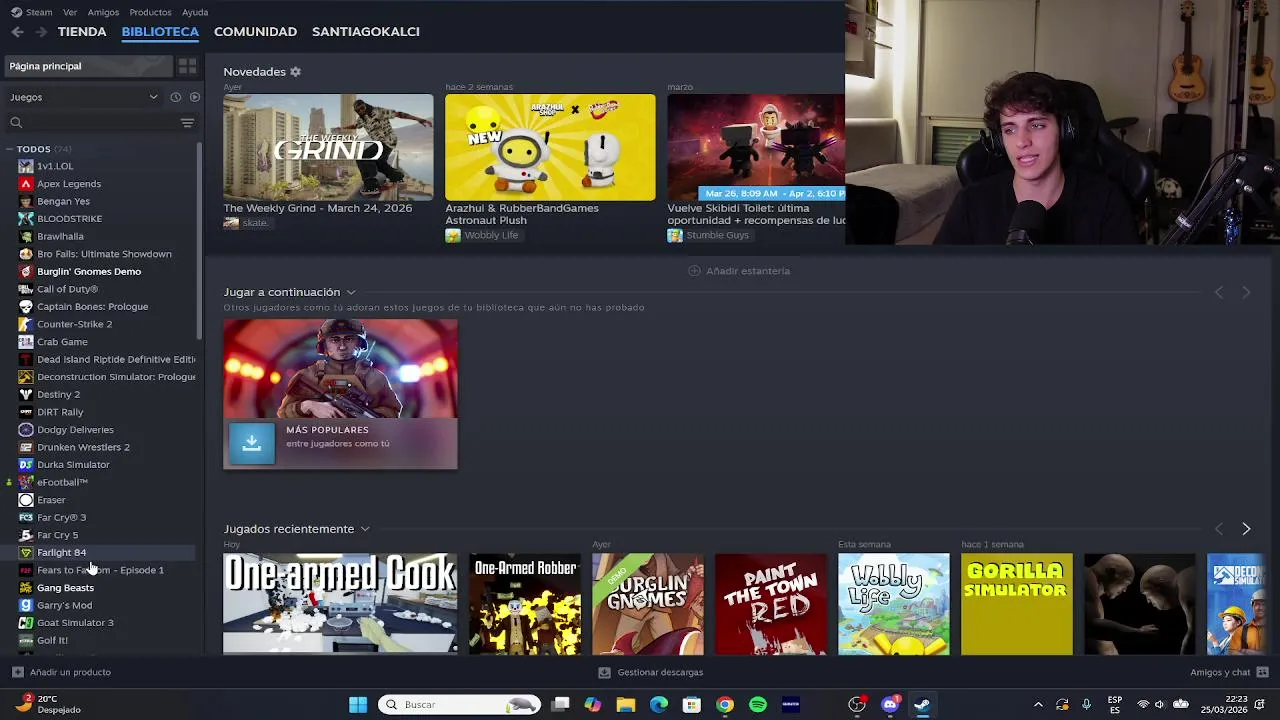
Task: Open the Wobbly Life game cover
Action: pos(894,604)
